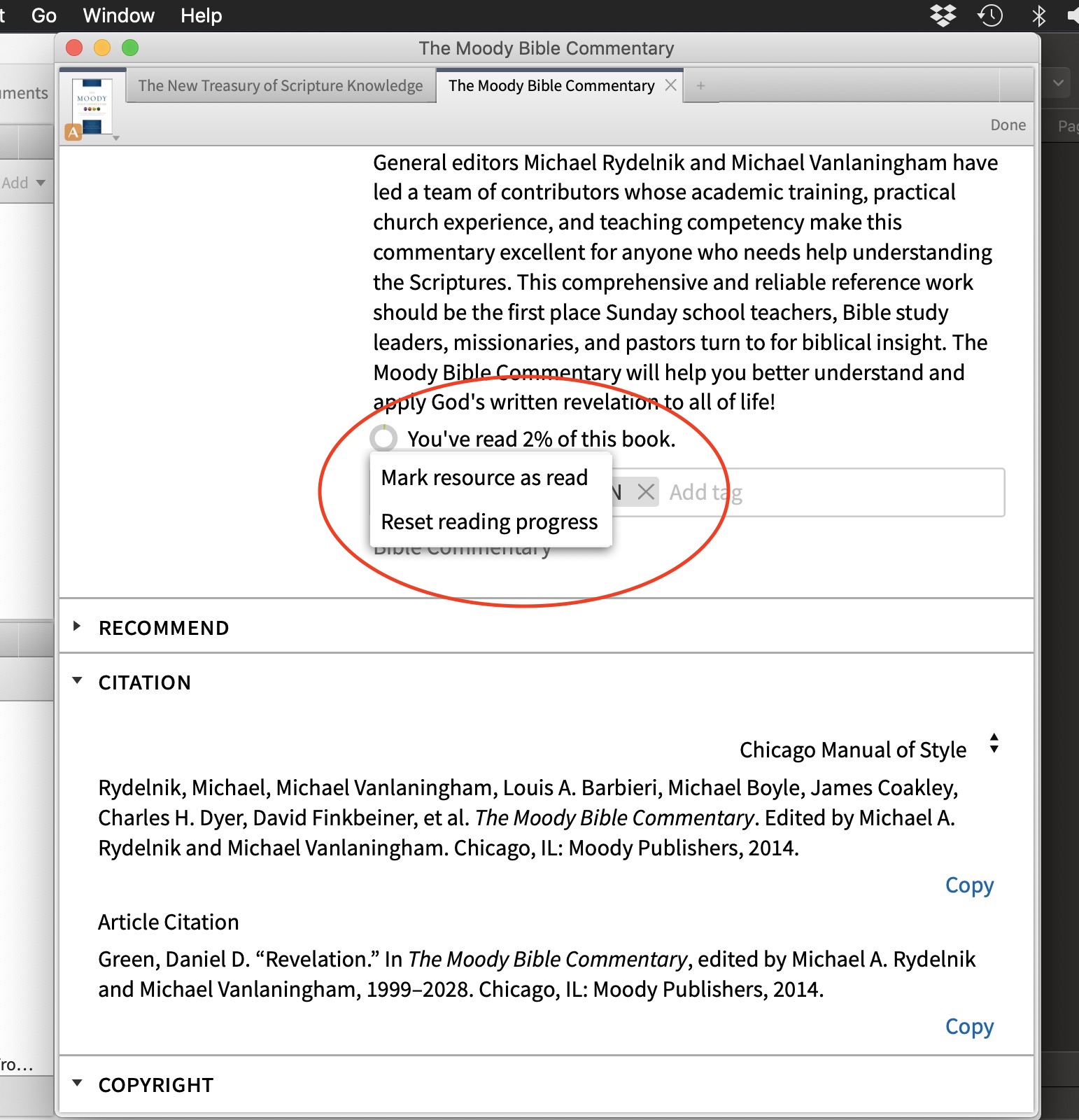This screenshot has height=1120, width=1079.
Task: Switch to New Treasury of Scripture Knowledge tab
Action: coord(281,85)
